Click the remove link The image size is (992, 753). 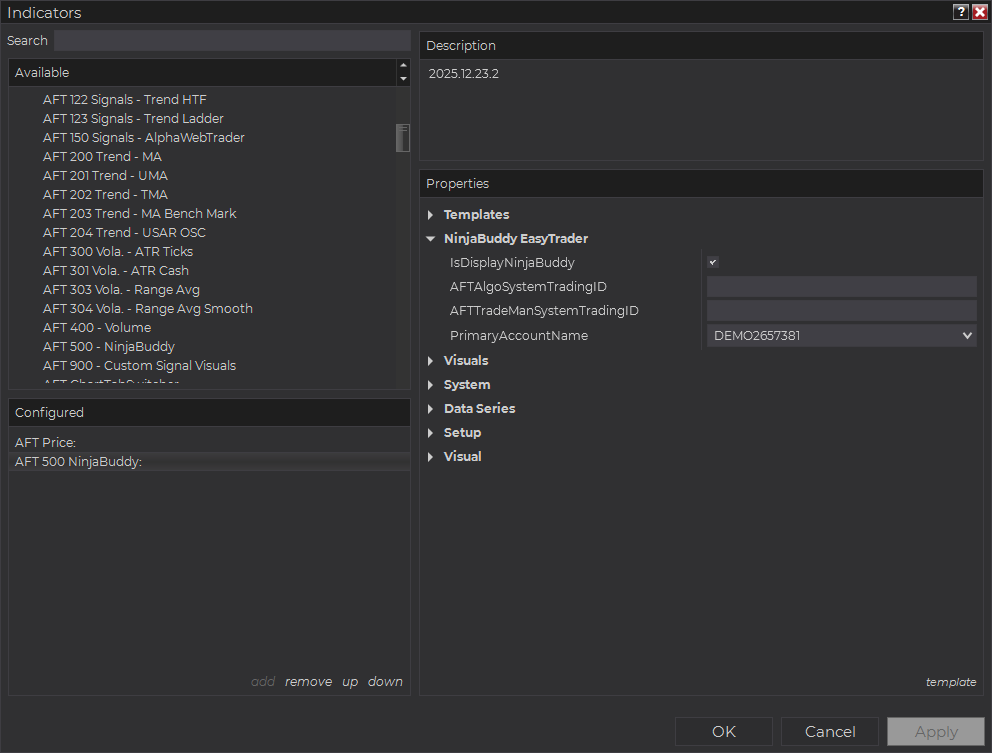point(308,681)
